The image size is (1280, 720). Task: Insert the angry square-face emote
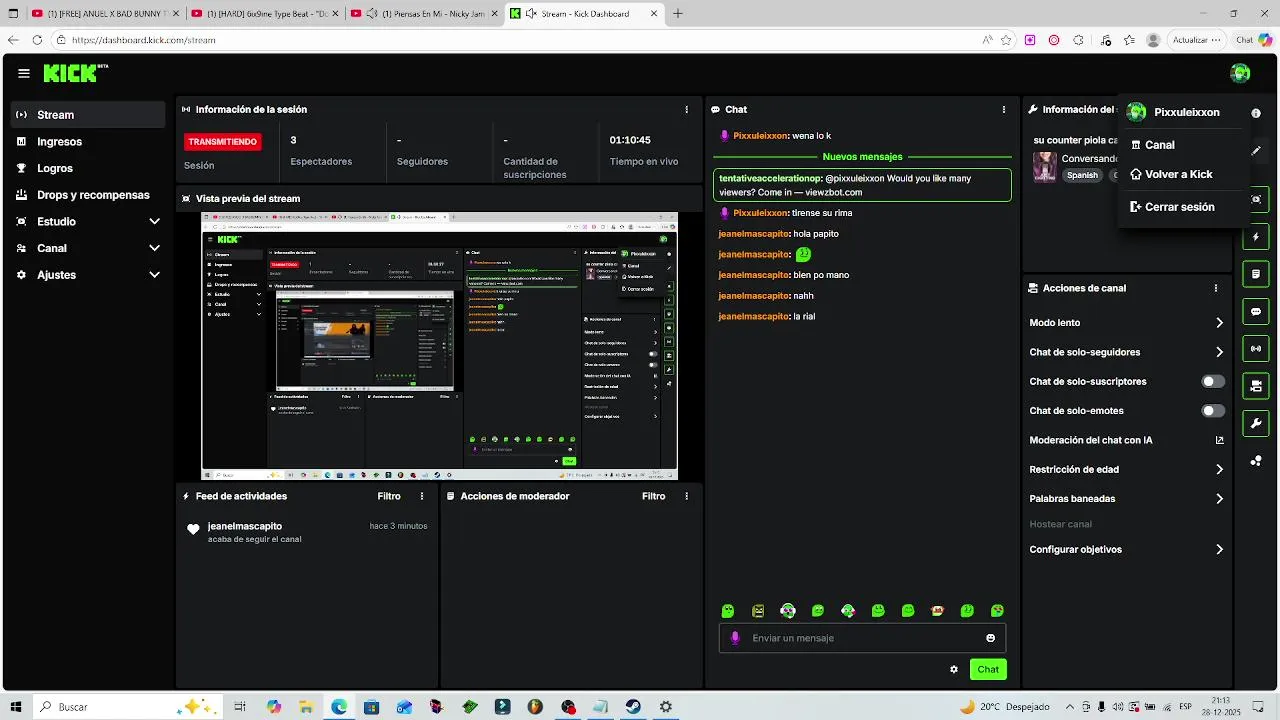758,610
